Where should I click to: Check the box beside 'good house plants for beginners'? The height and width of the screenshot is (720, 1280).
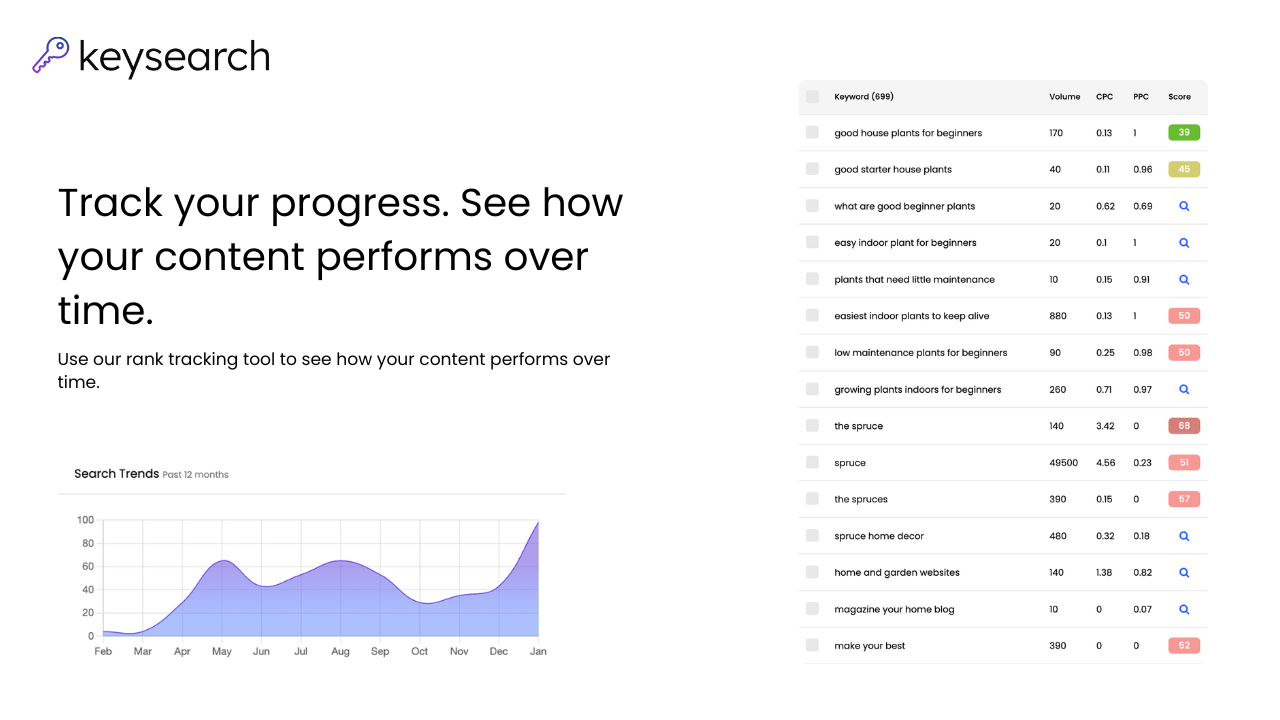[x=812, y=132]
